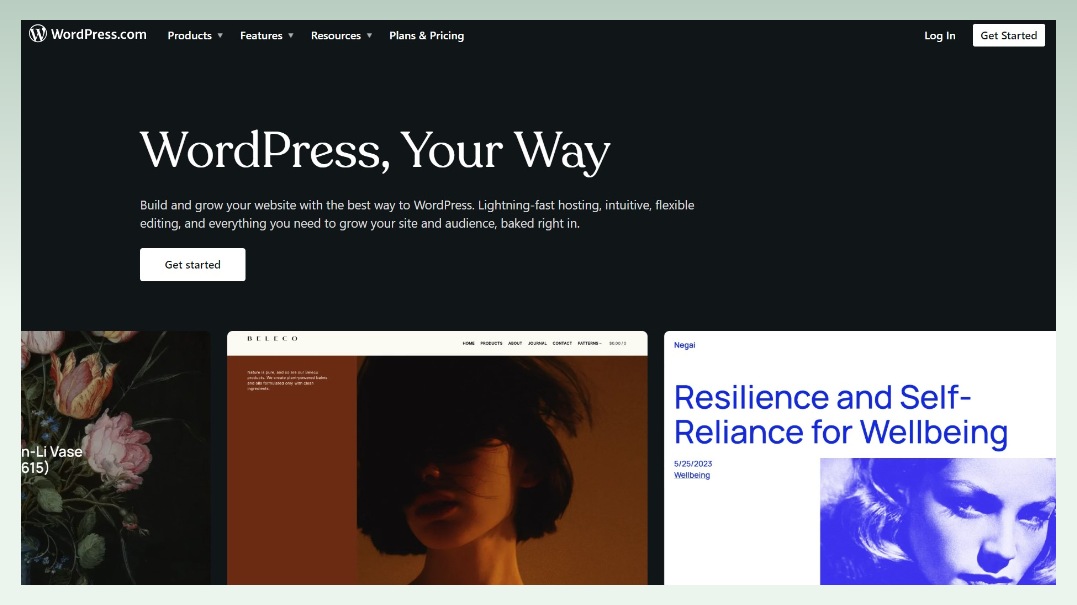Click JOURNAL in the Beleco preview nav

[537, 343]
